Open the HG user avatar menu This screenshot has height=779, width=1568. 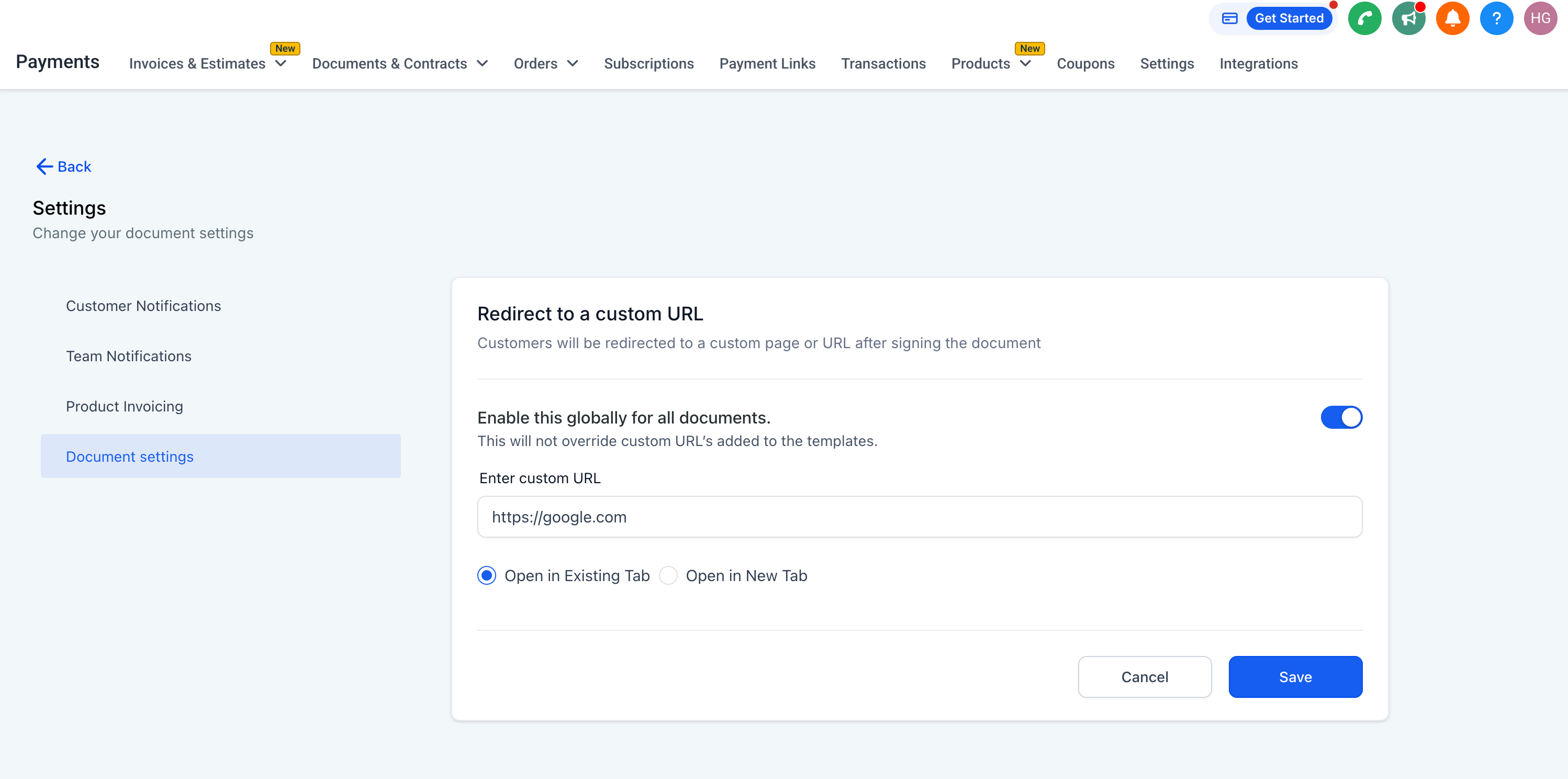[1539, 18]
